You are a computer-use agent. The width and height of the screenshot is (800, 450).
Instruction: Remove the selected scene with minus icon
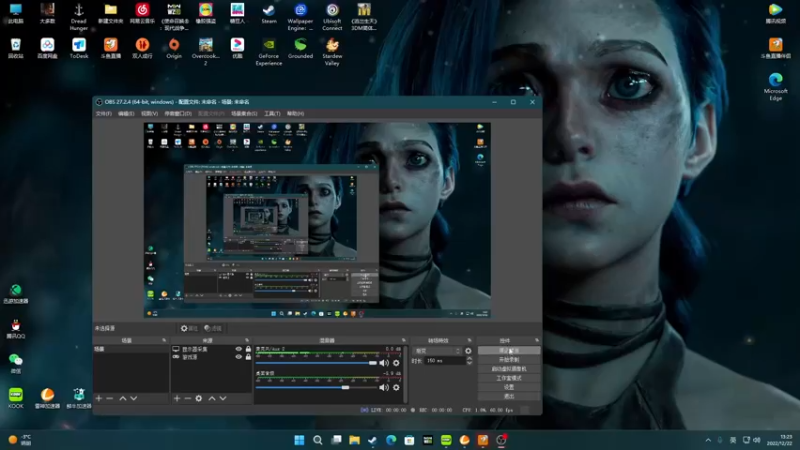click(x=110, y=398)
